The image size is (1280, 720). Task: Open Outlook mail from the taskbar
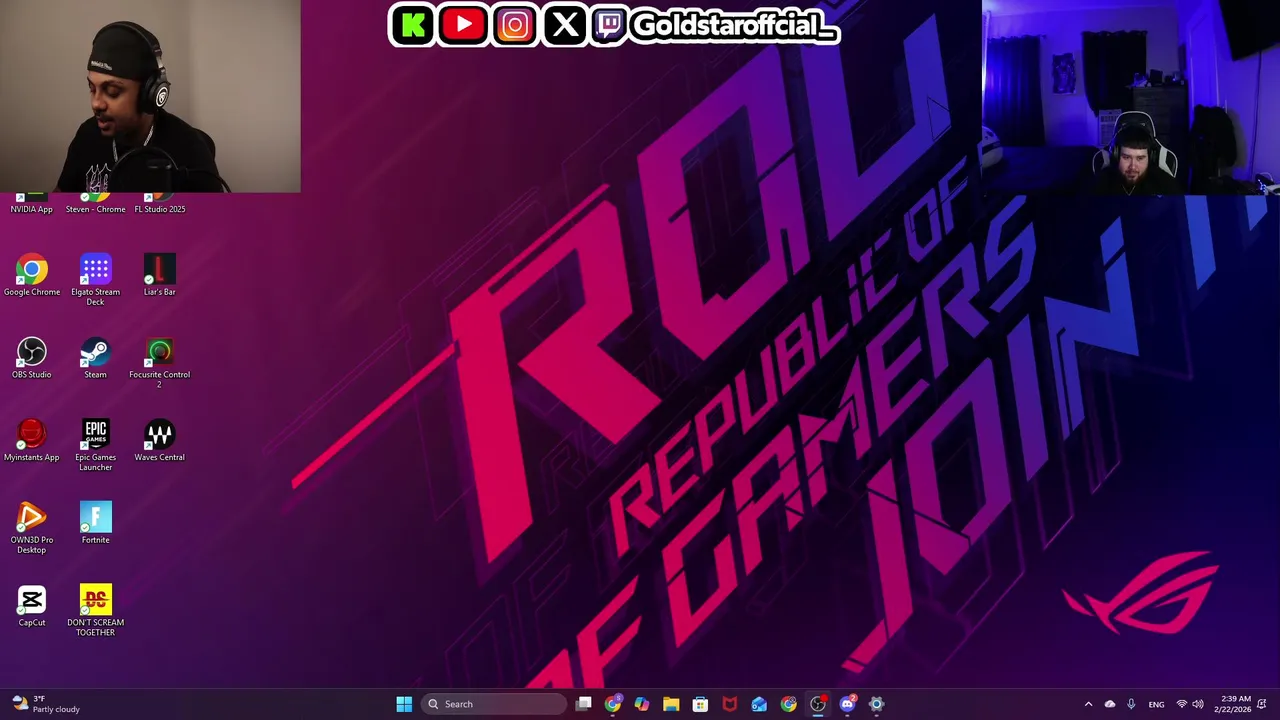(x=759, y=704)
